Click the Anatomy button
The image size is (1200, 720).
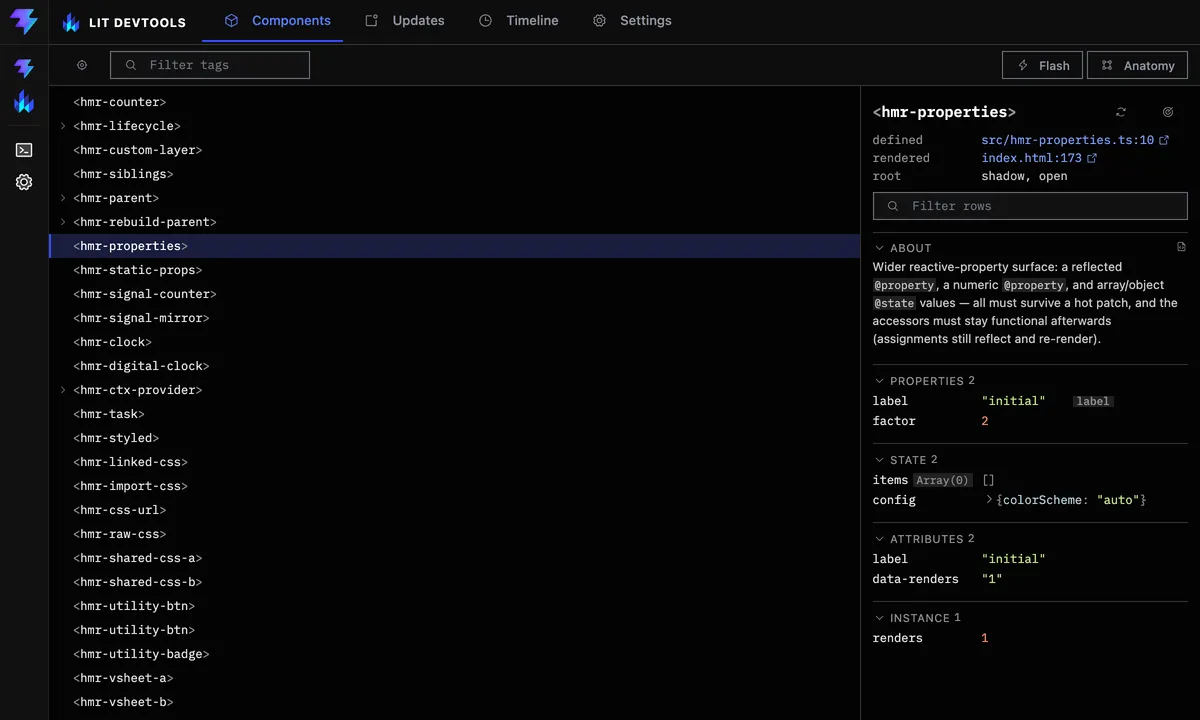1138,65
